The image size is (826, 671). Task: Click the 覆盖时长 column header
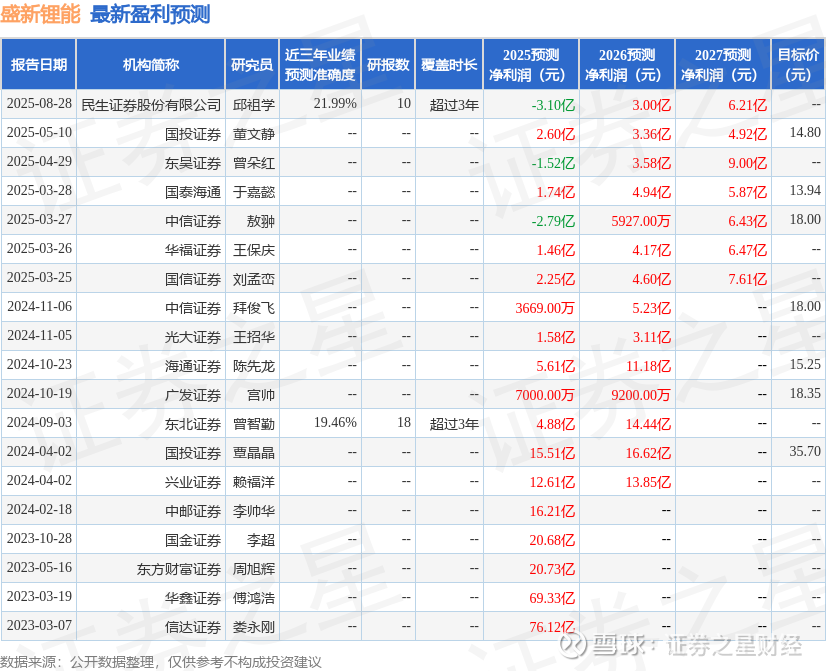click(x=449, y=64)
